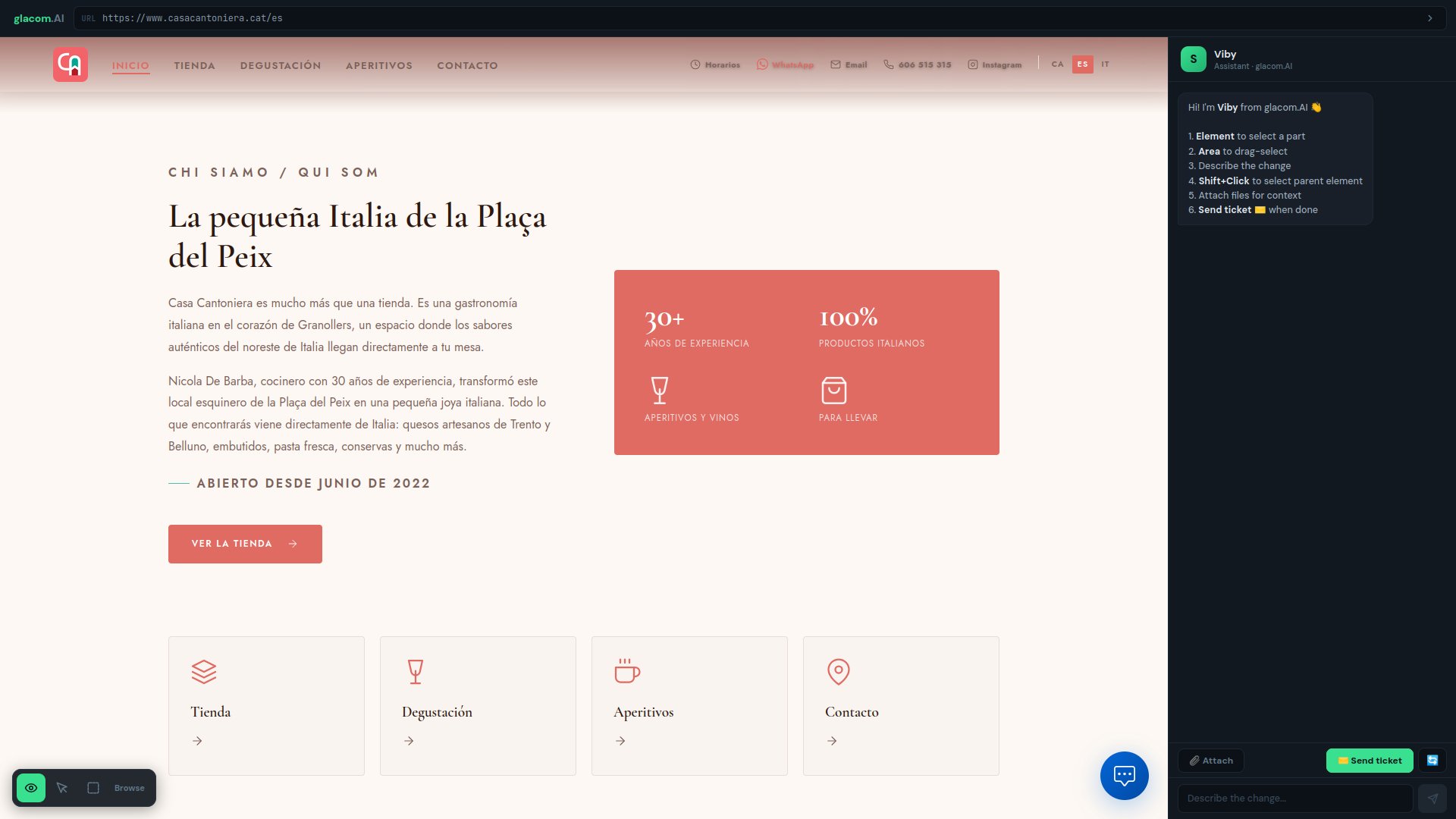Click the map pin icon on Contacto card
The height and width of the screenshot is (819, 1456).
pyautogui.click(x=839, y=671)
